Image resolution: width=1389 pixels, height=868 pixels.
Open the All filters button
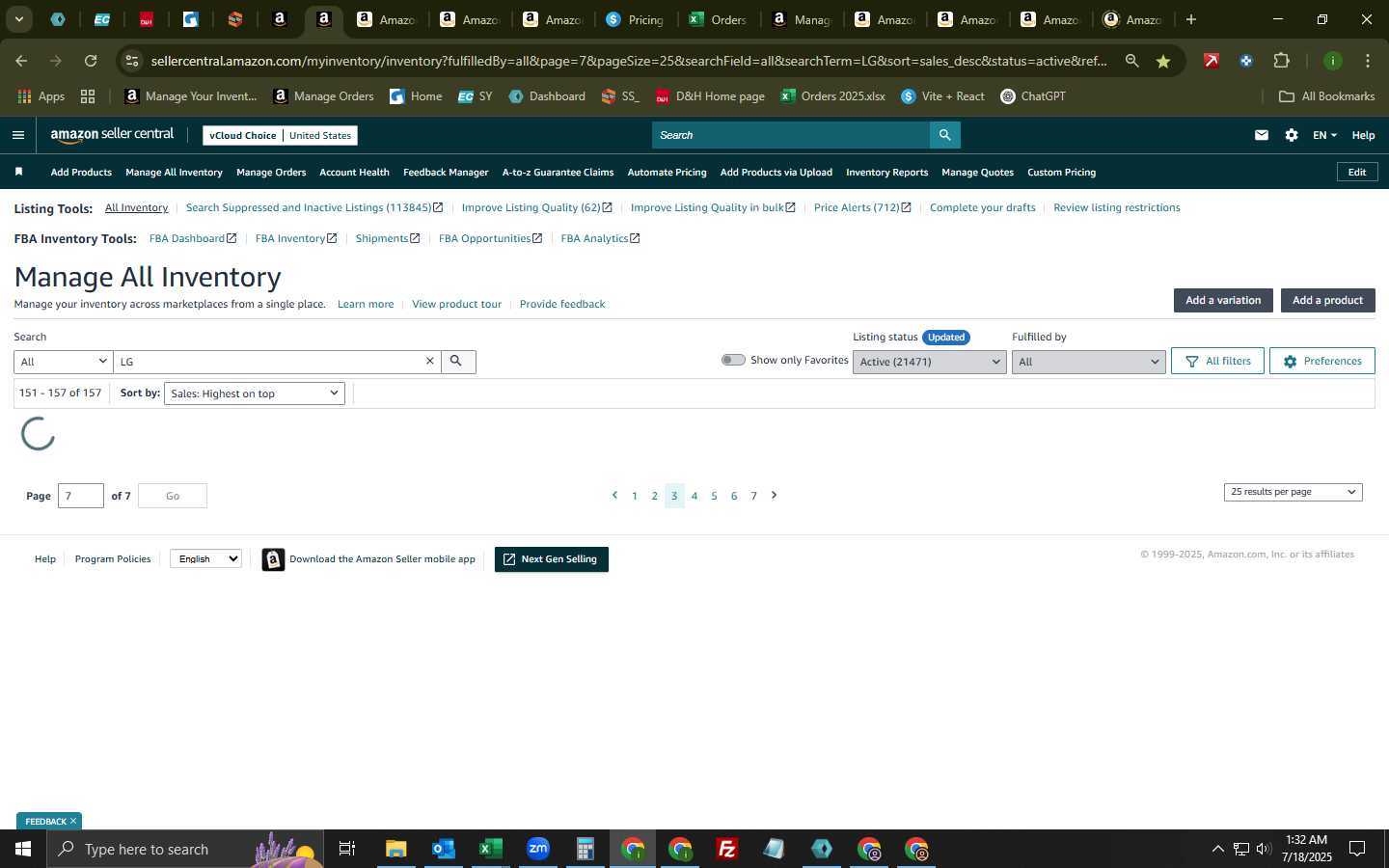point(1217,361)
